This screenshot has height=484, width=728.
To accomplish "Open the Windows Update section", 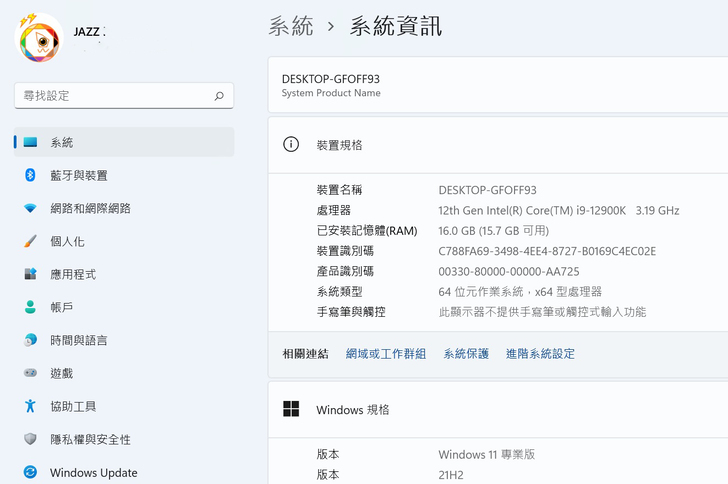I will (93, 473).
